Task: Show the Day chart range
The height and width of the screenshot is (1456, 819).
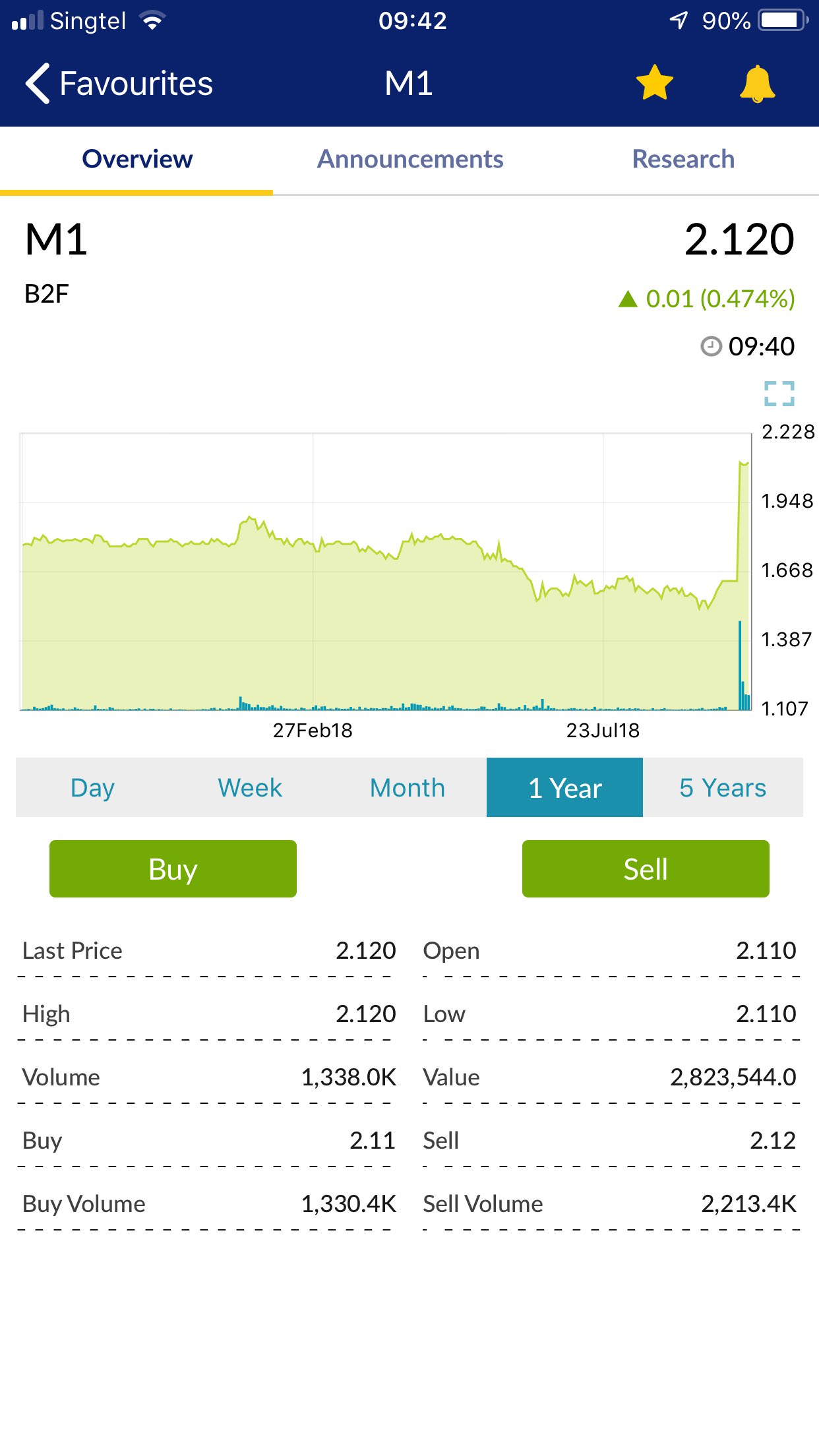Action: tap(93, 787)
